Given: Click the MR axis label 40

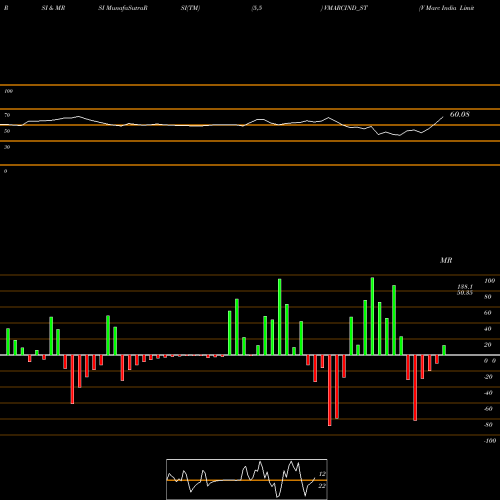Looking at the screenshot, I should (488, 329).
